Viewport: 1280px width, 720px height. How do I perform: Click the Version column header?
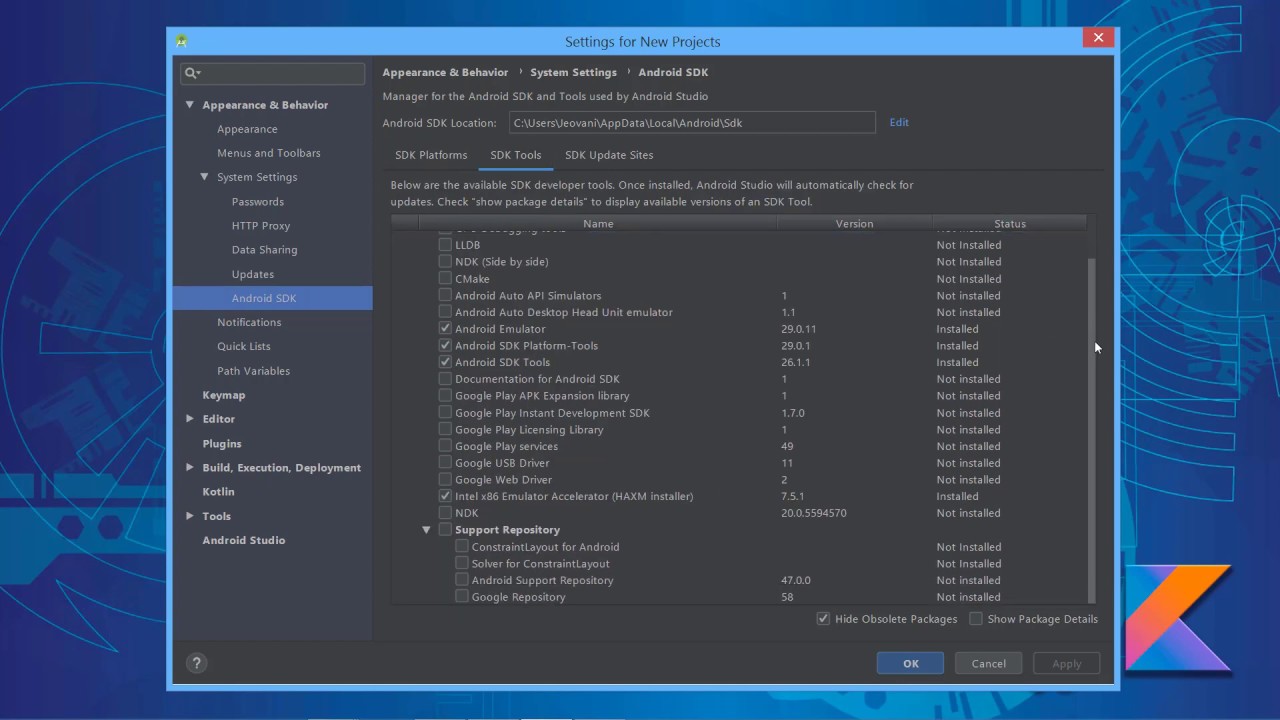coord(854,224)
